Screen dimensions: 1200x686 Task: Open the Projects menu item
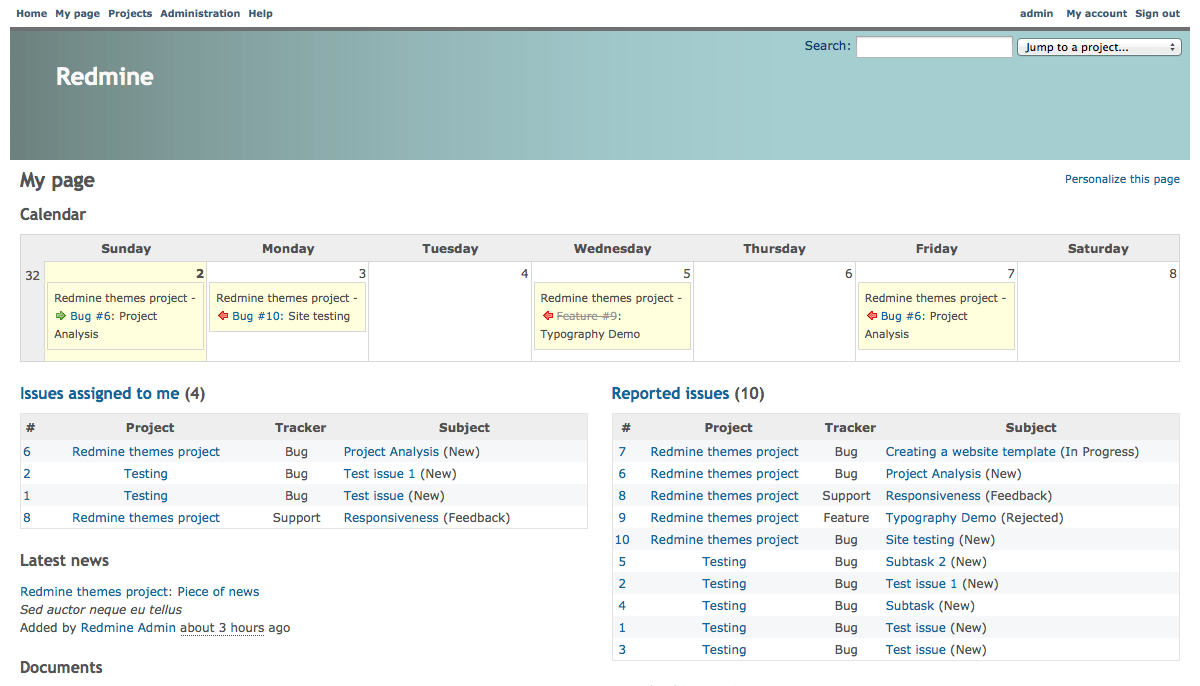point(130,14)
